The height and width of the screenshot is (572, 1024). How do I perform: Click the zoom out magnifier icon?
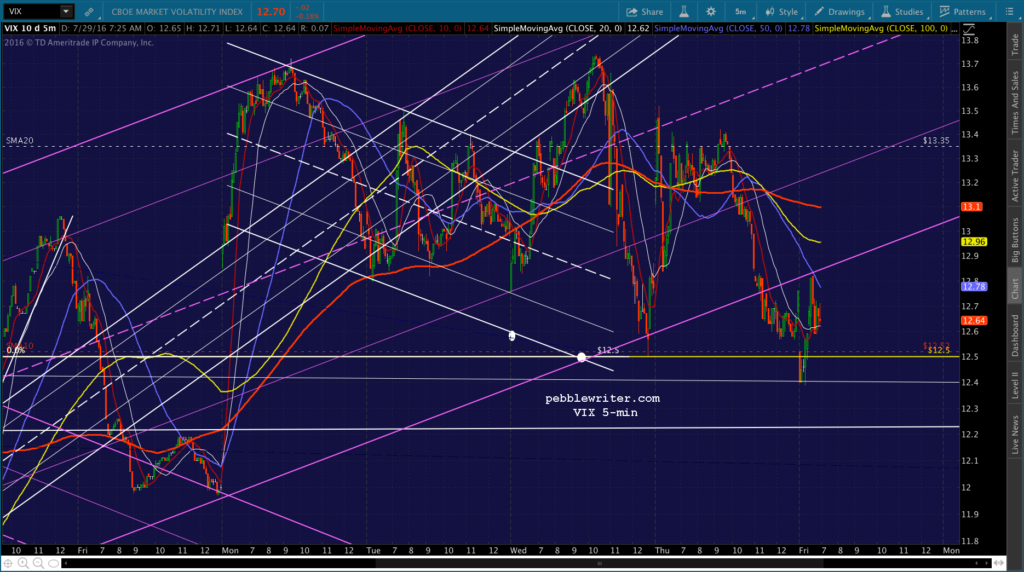39,563
